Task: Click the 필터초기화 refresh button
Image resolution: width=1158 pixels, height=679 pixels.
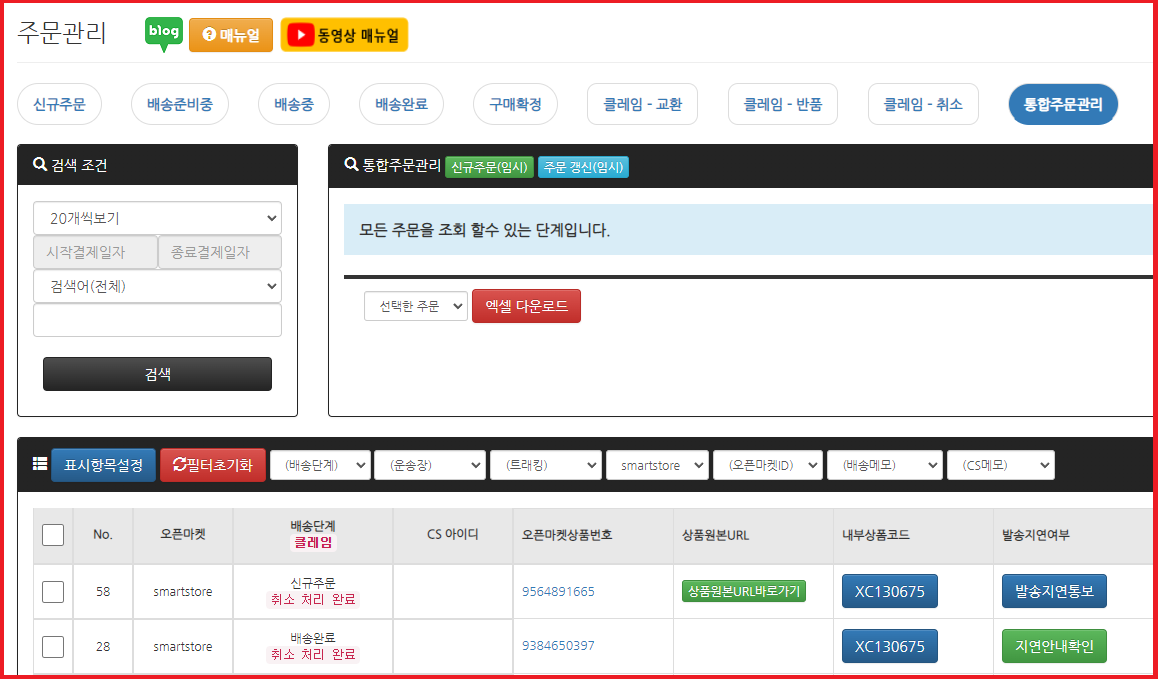Action: click(212, 465)
